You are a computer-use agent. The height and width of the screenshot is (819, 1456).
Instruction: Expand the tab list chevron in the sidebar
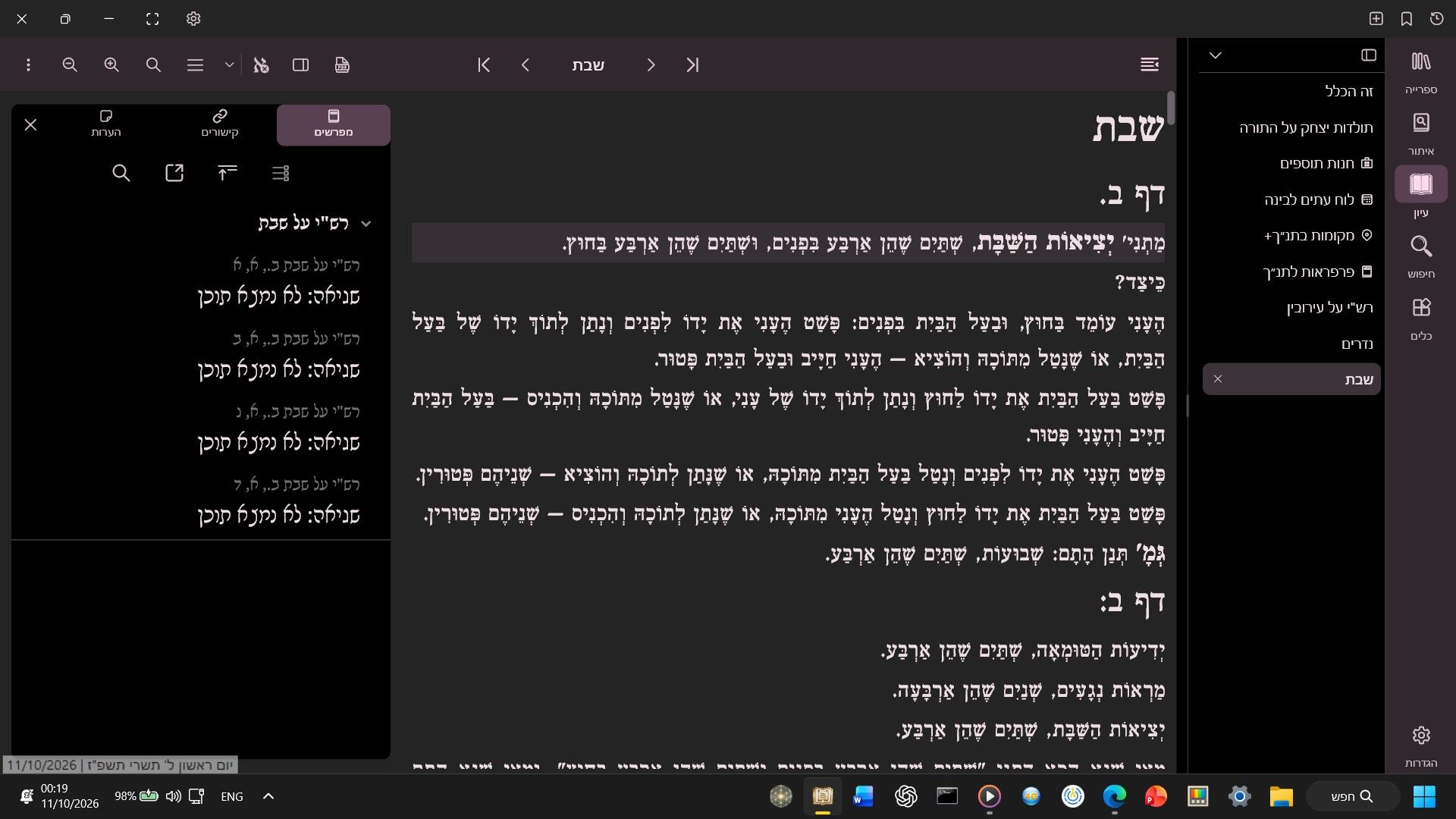(1216, 55)
